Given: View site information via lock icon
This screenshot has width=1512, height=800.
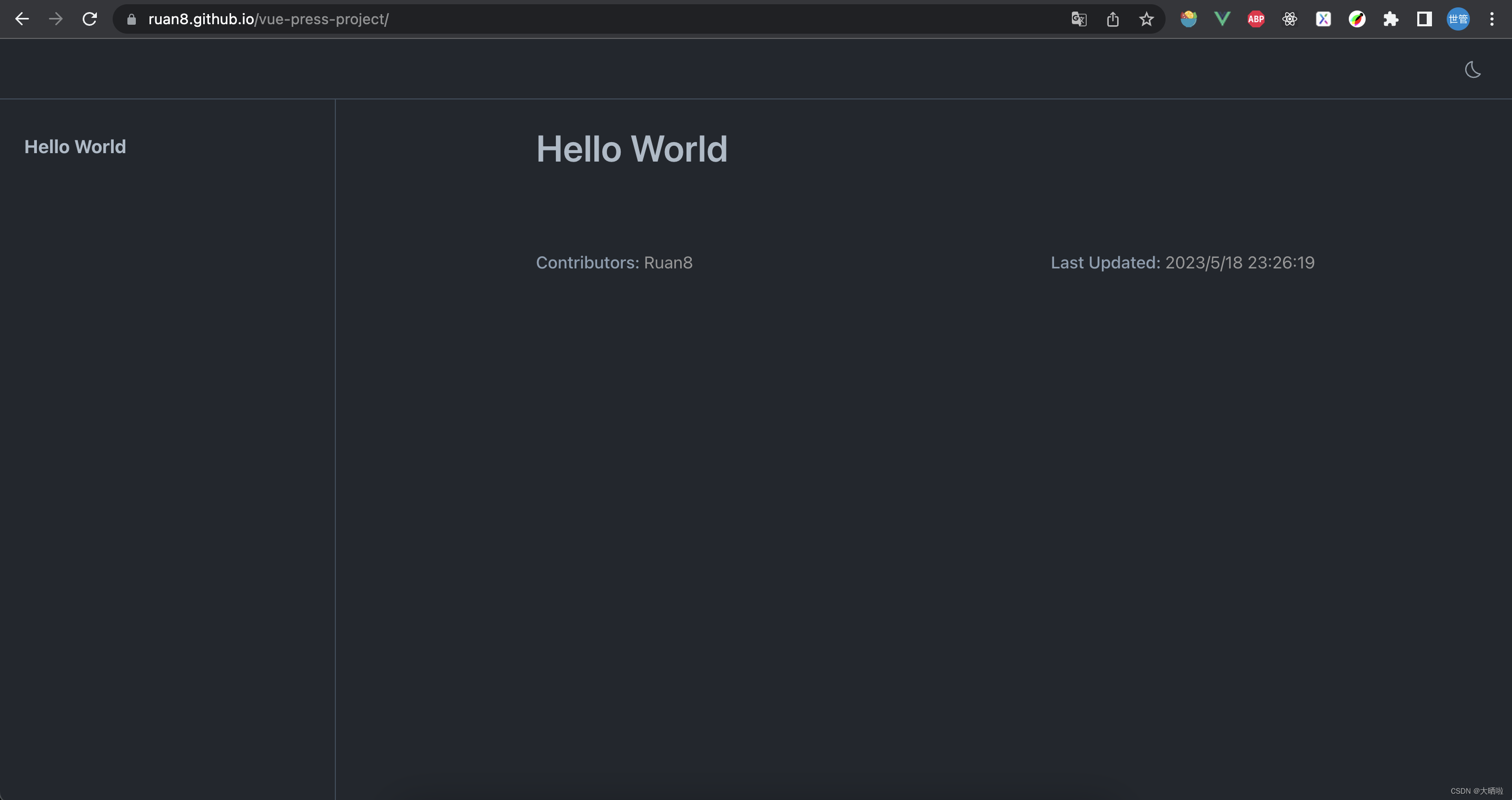Looking at the screenshot, I should pos(132,19).
